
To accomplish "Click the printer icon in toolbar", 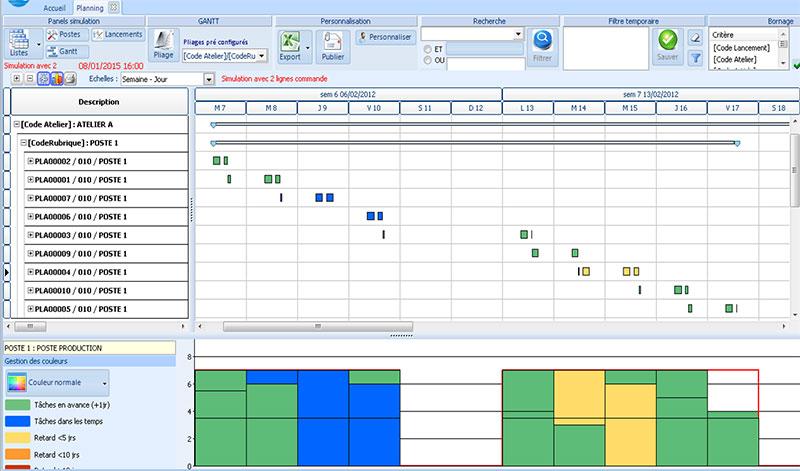I will [70, 79].
